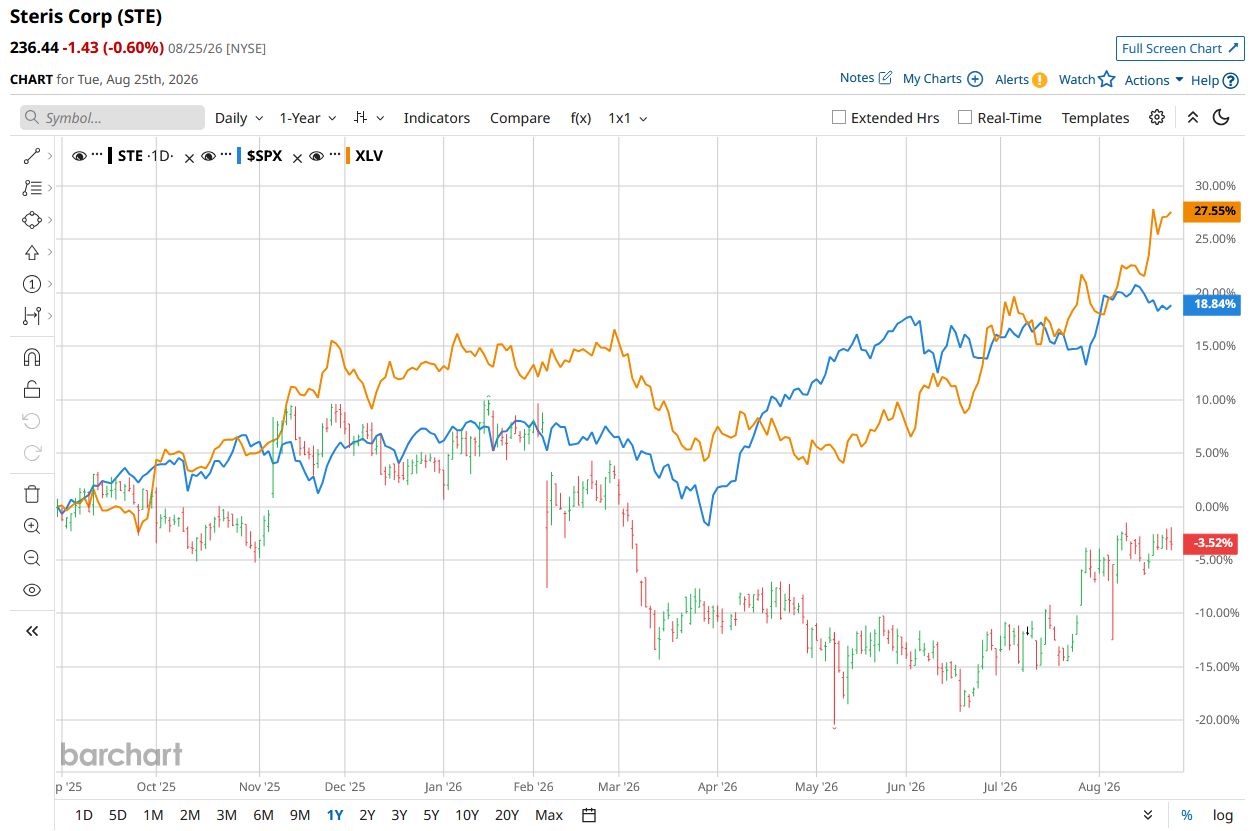Click the redo arrow icon
This screenshot has width=1253, height=831.
coord(31,453)
